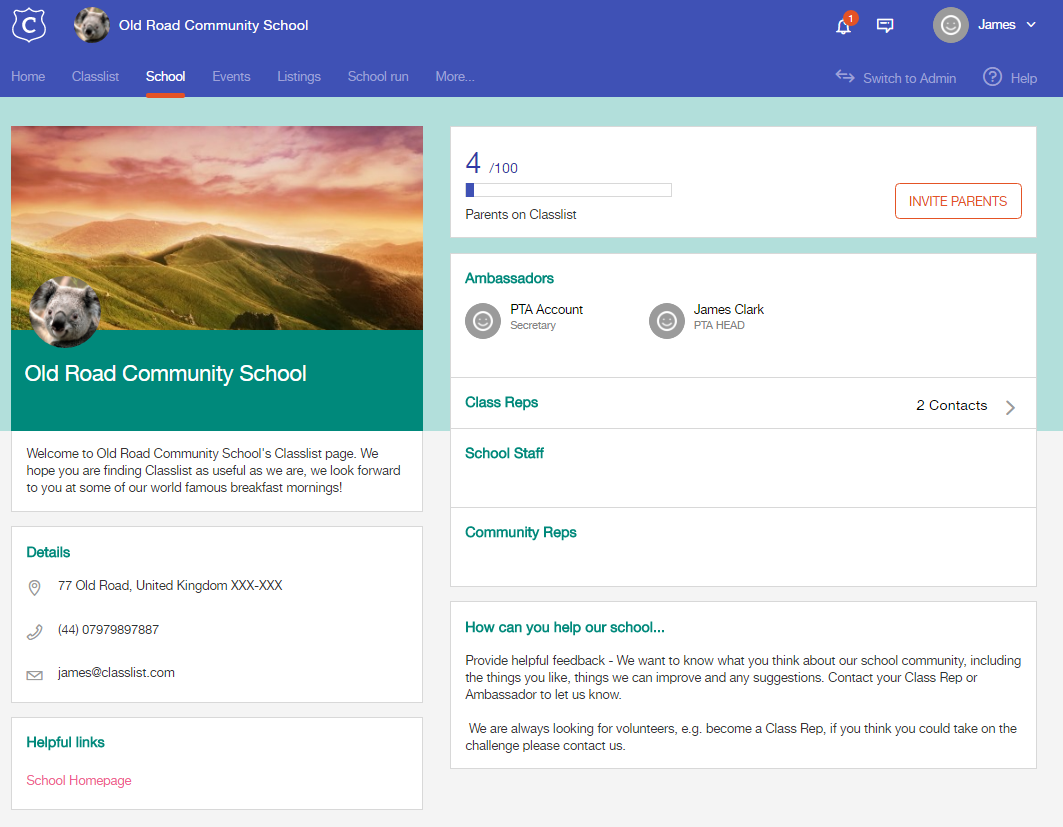The width and height of the screenshot is (1063, 827).
Task: Expand the James account dropdown arrow
Action: (1031, 25)
